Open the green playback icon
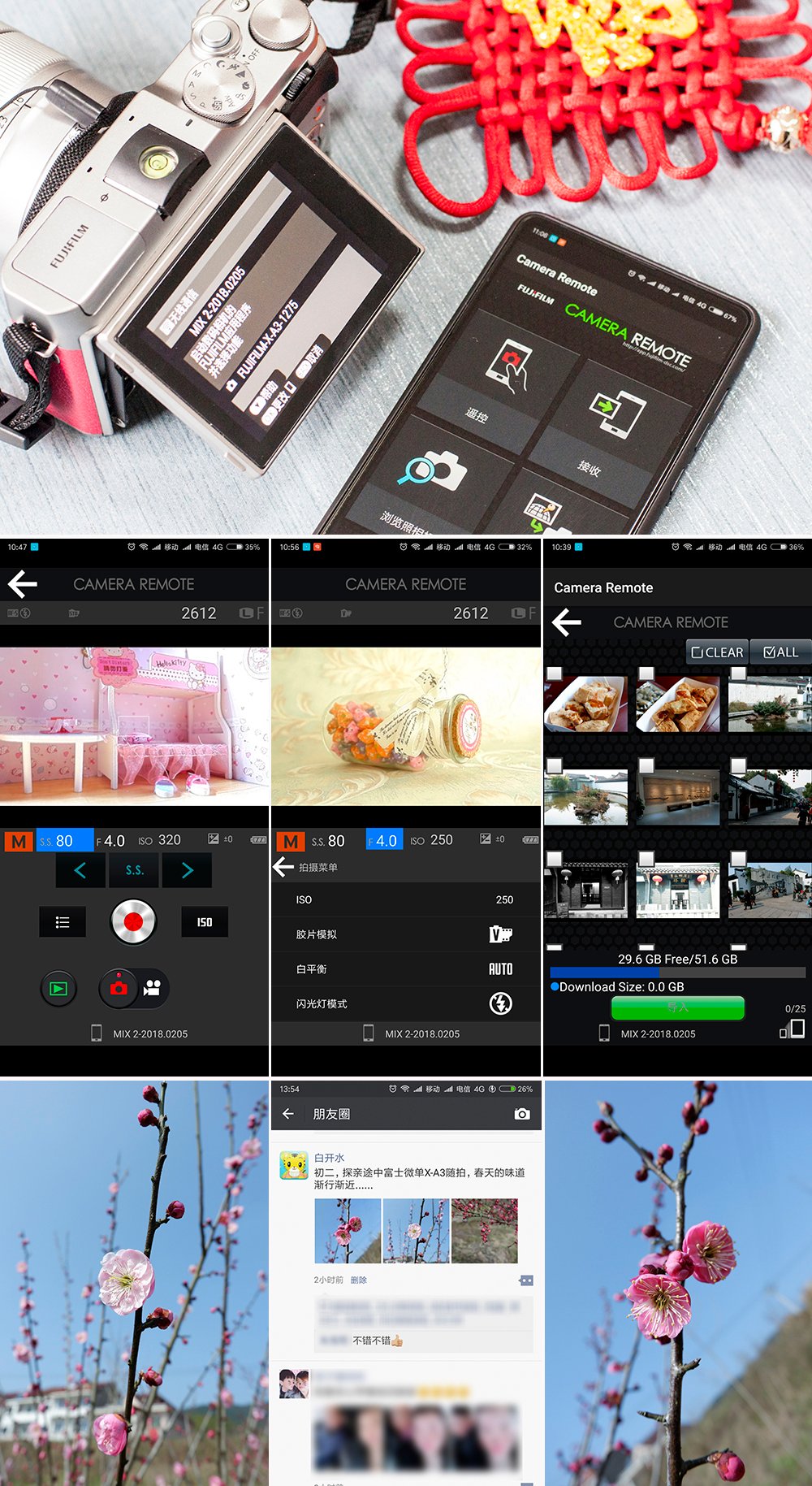 [58, 988]
